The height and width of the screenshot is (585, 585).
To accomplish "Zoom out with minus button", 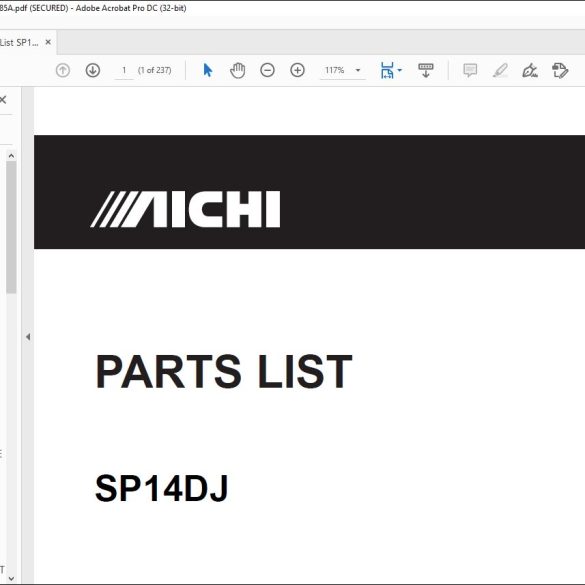I will pyautogui.click(x=267, y=70).
